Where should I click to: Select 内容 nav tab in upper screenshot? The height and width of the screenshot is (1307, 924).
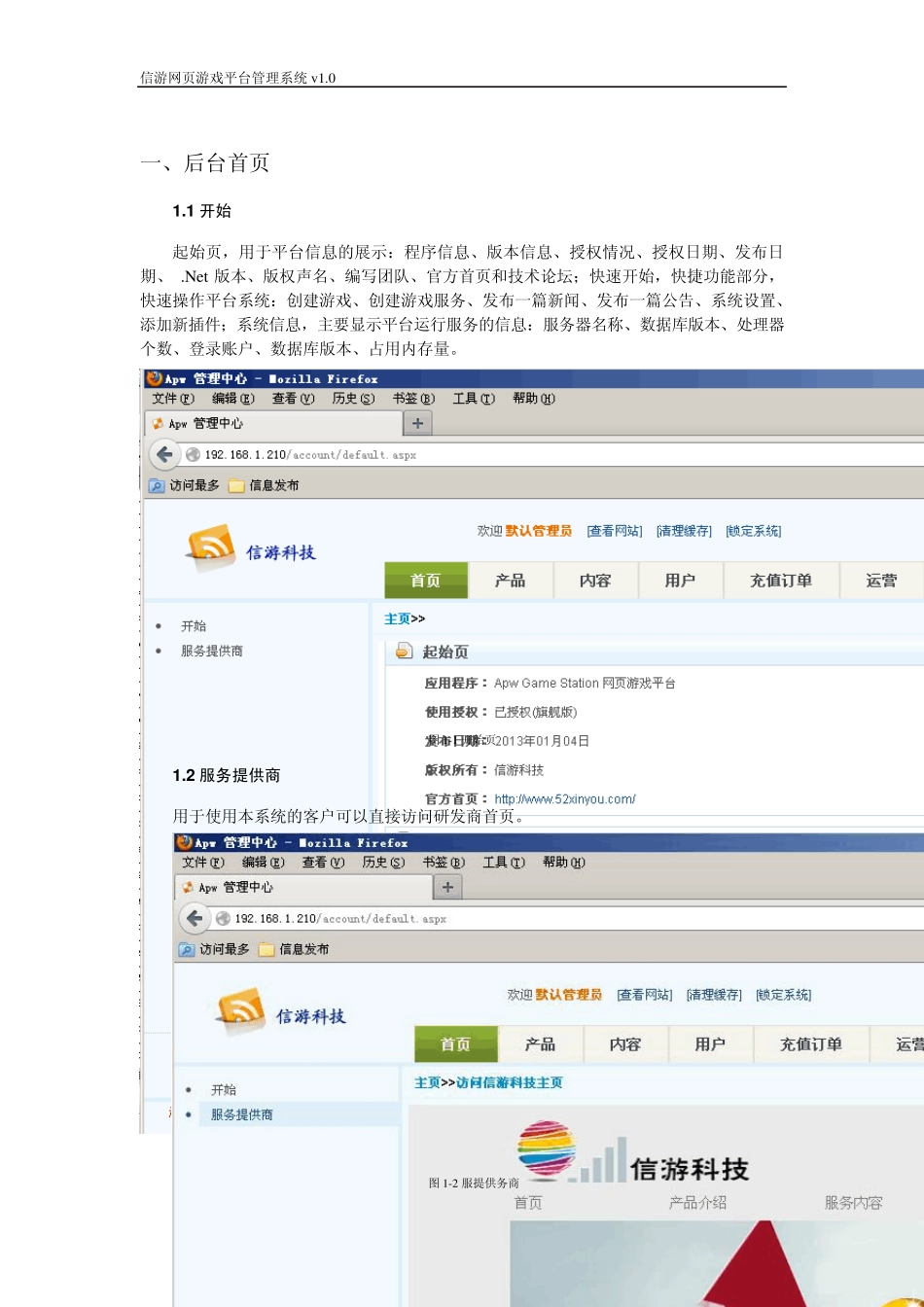click(595, 581)
